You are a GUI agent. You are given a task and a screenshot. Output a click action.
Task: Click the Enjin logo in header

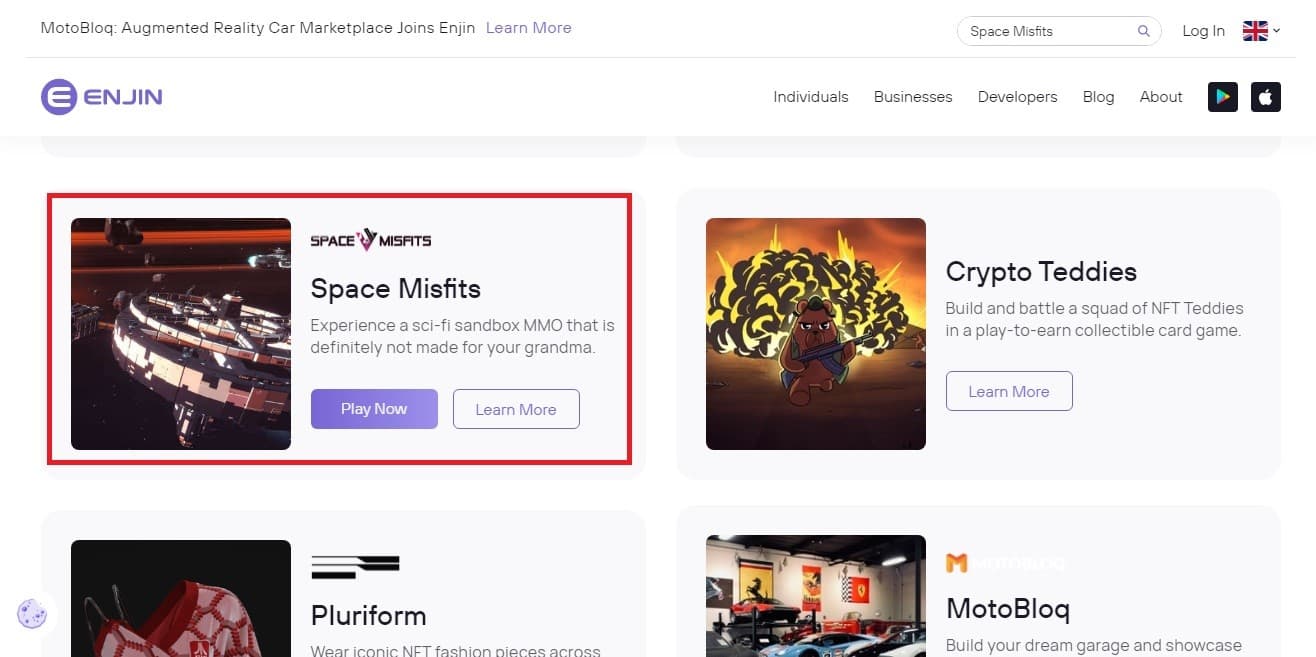coord(101,97)
